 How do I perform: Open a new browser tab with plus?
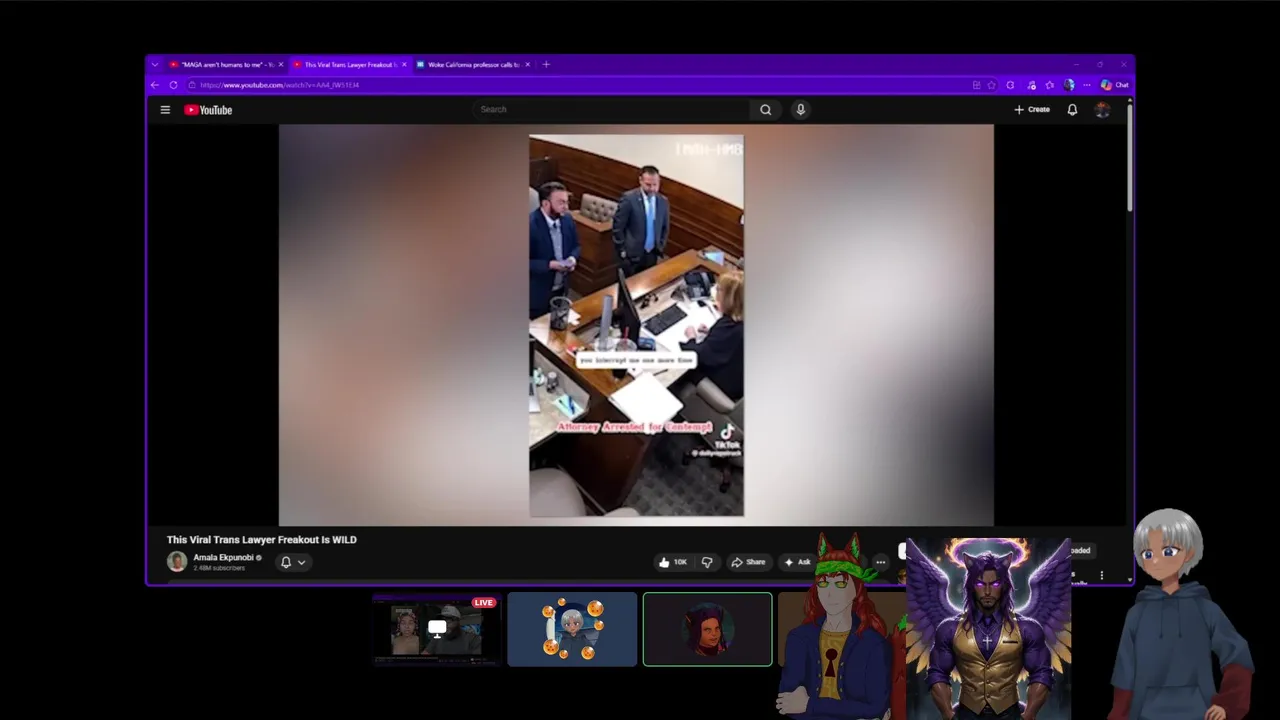click(x=546, y=65)
